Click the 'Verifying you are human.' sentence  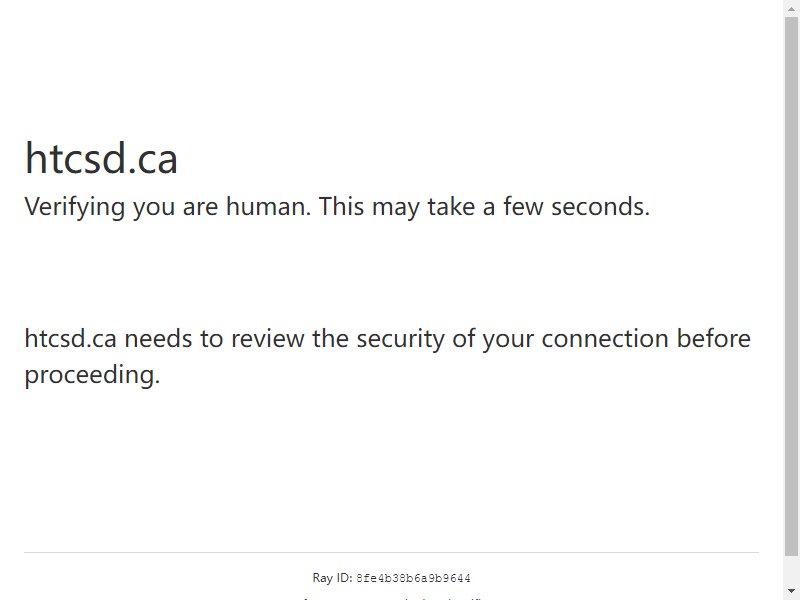pyautogui.click(x=167, y=207)
